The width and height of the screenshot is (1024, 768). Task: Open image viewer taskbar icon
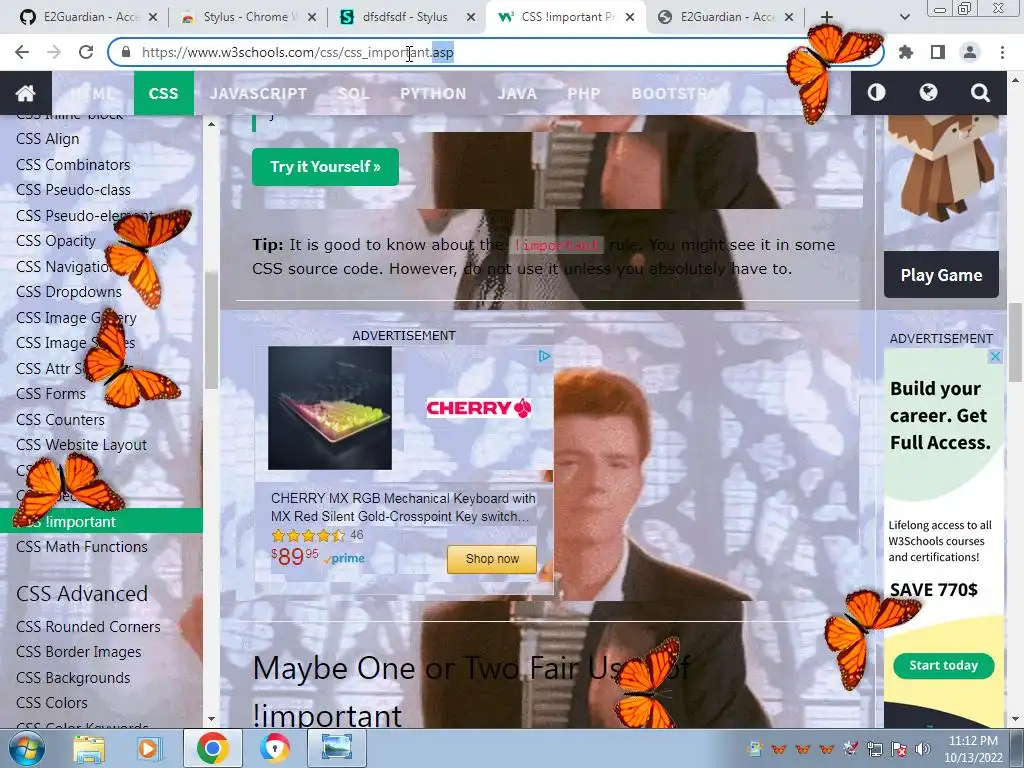click(337, 748)
